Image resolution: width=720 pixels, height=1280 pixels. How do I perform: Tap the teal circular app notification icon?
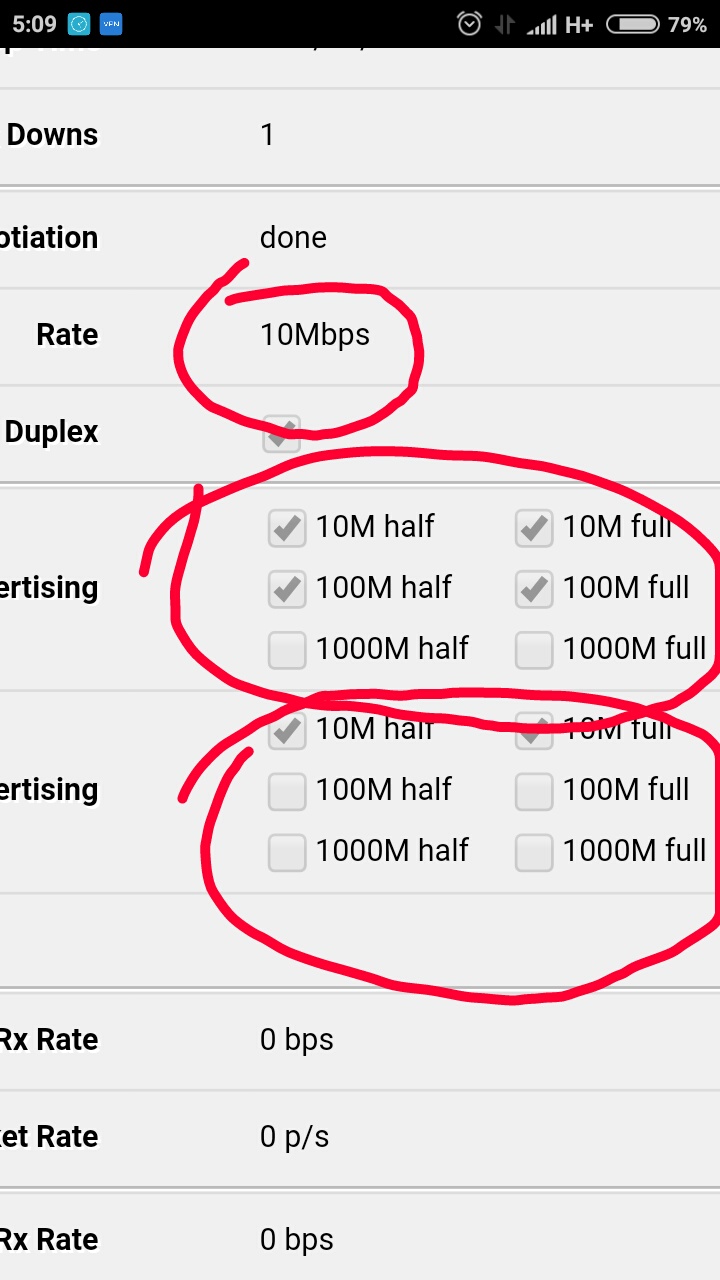[79, 24]
